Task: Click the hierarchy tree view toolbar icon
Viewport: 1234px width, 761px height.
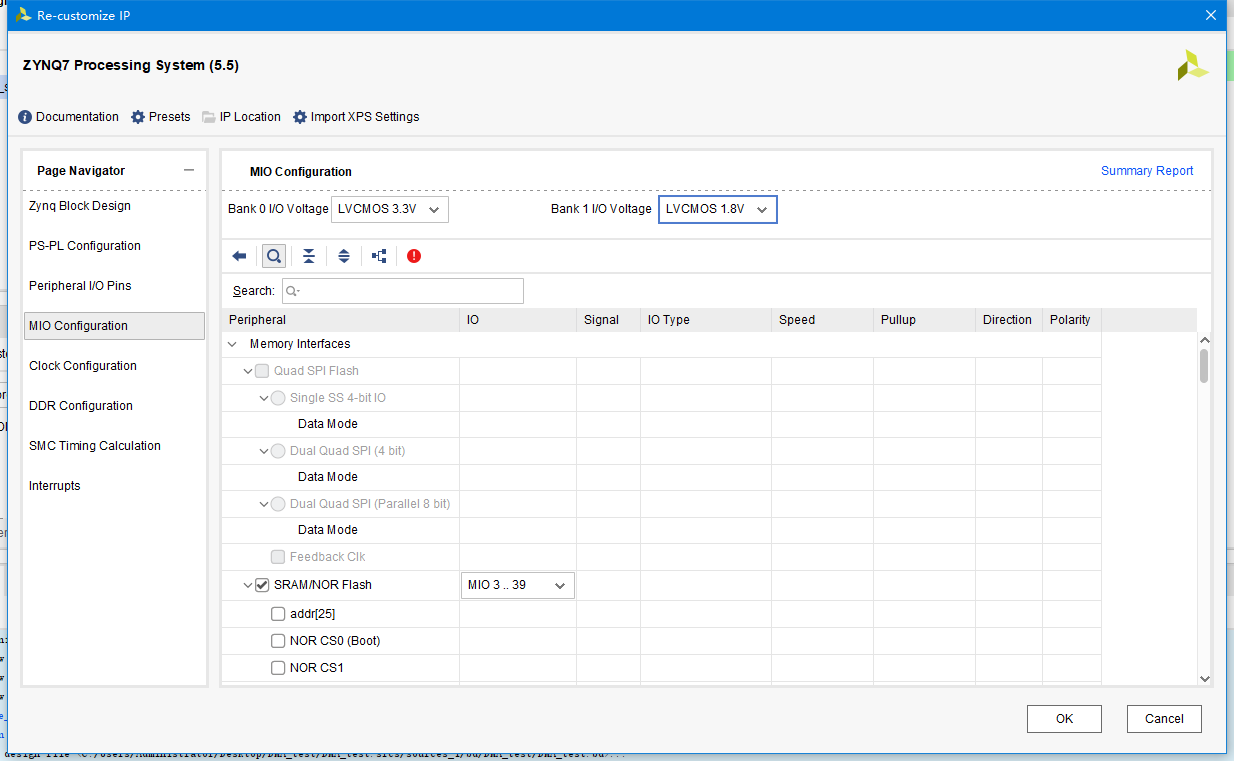Action: (x=379, y=256)
